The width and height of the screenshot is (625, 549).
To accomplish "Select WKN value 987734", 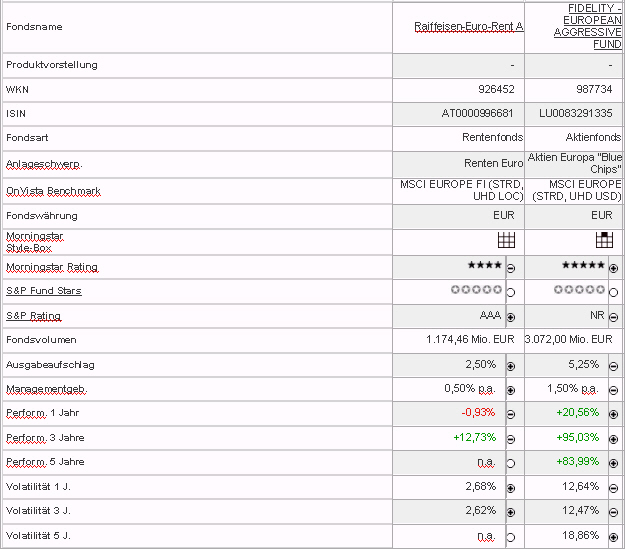I will tap(594, 89).
